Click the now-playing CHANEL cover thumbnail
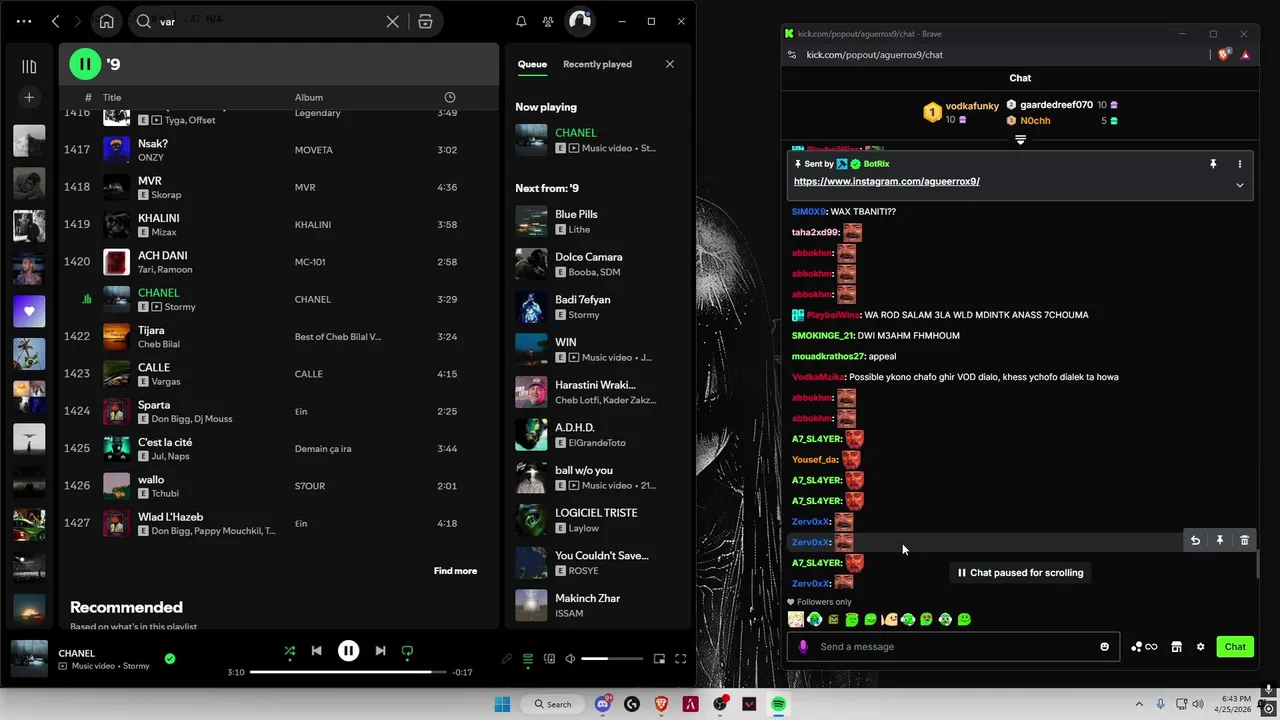Viewport: 1280px width, 720px height. point(29,659)
